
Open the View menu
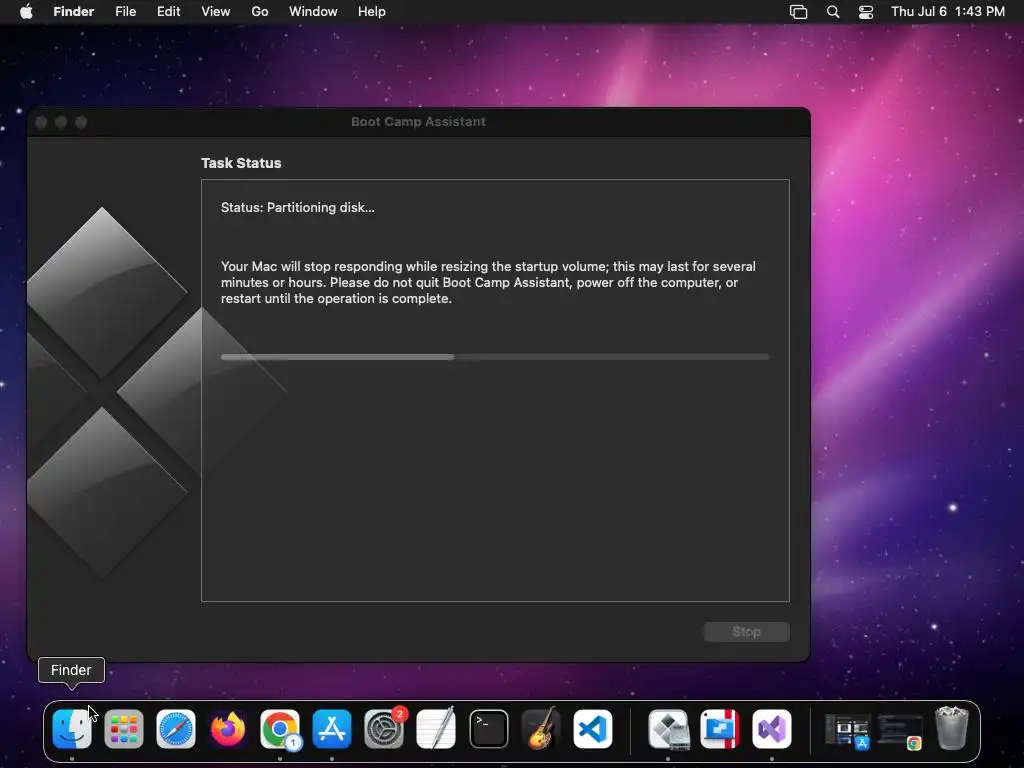pyautogui.click(x=216, y=12)
